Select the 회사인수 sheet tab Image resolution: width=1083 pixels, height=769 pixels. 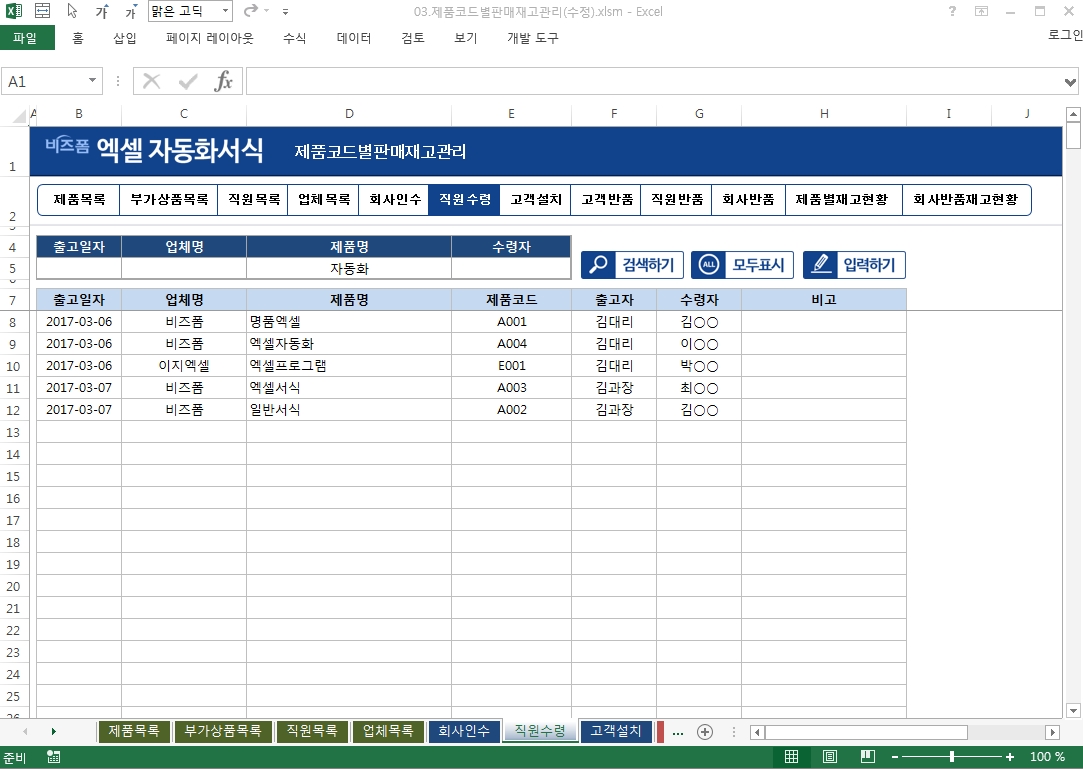click(464, 731)
